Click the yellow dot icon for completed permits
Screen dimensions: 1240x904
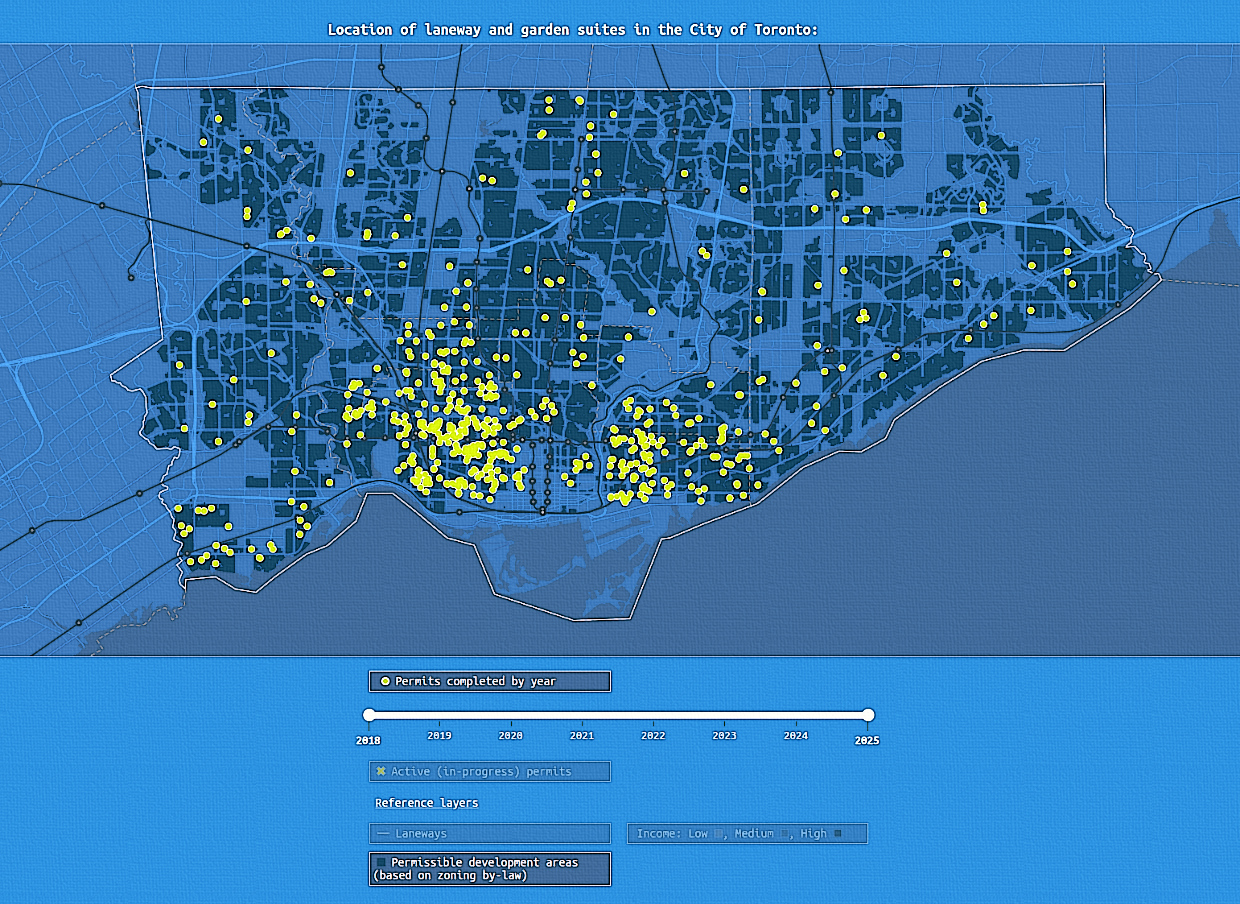click(x=385, y=682)
